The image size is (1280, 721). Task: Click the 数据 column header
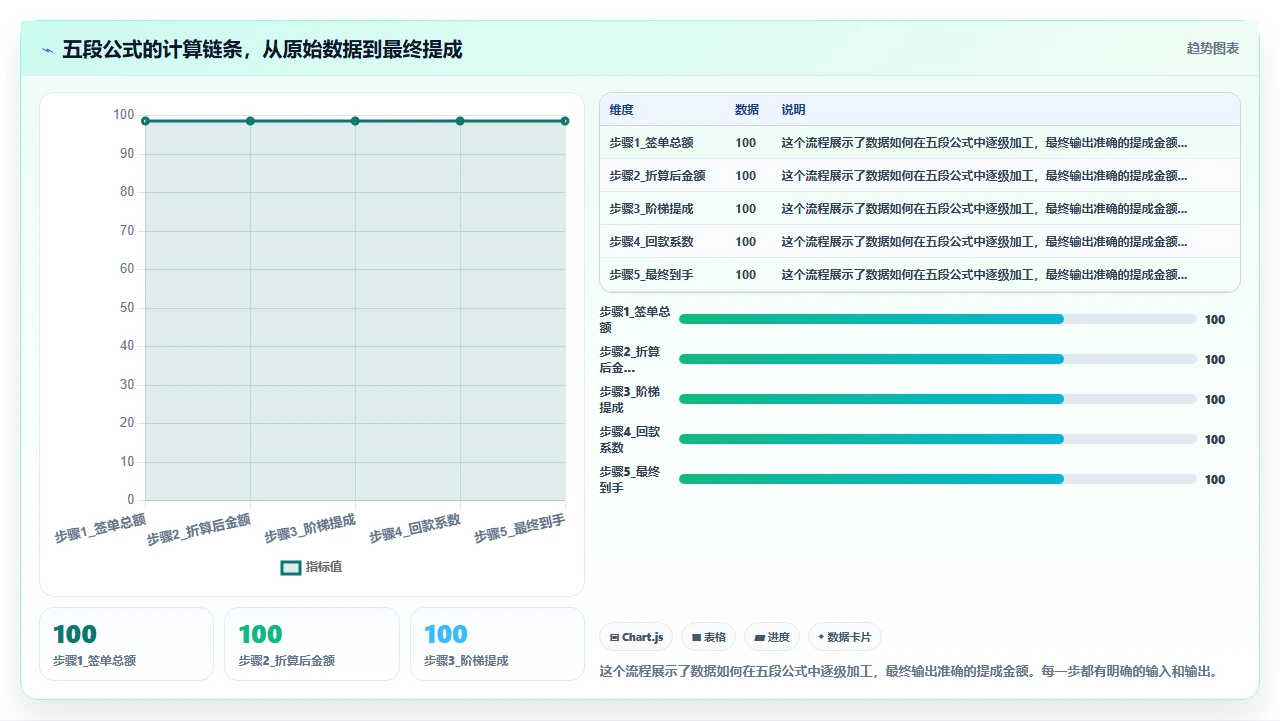[747, 110]
